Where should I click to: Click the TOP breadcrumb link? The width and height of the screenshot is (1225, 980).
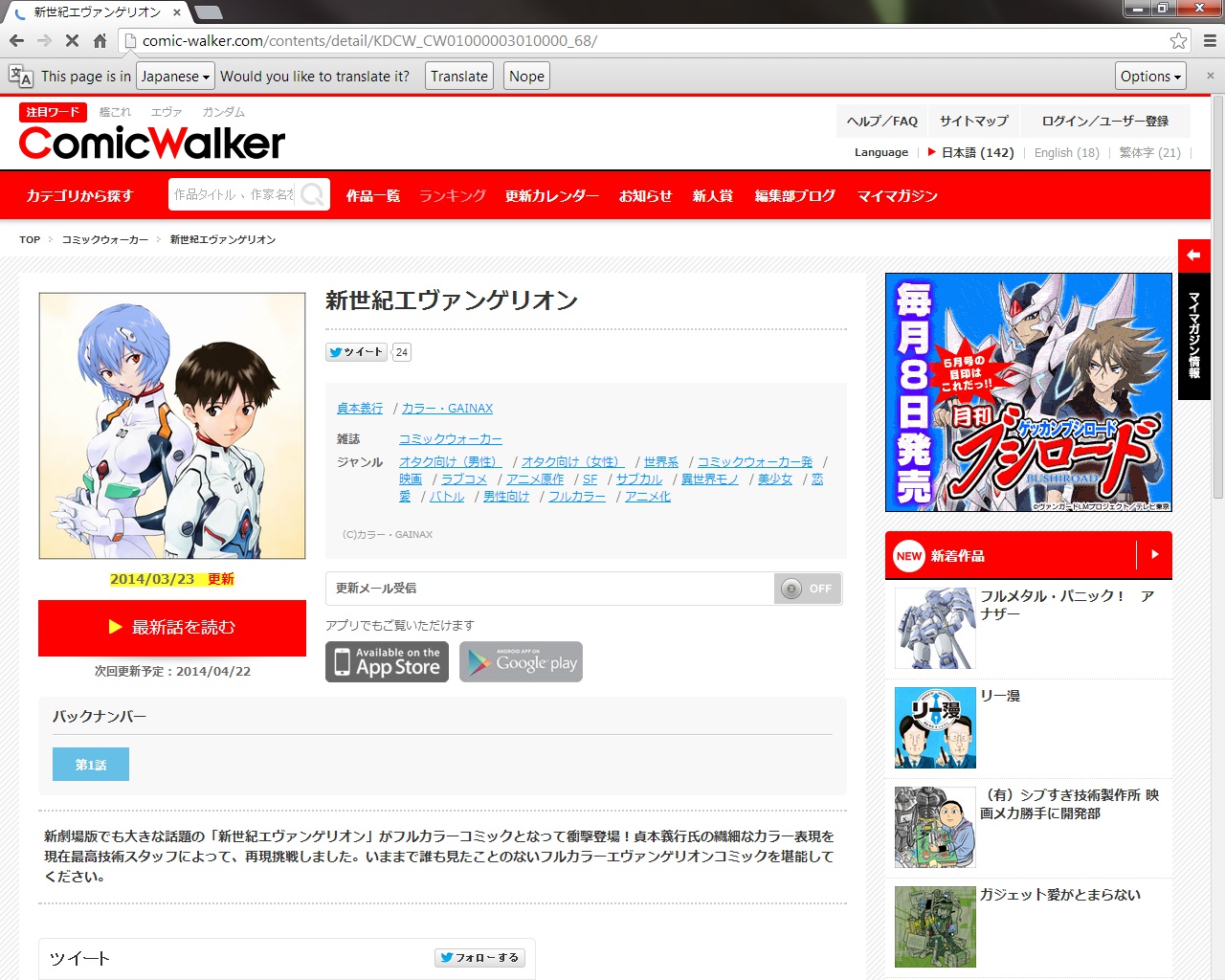pyautogui.click(x=30, y=240)
